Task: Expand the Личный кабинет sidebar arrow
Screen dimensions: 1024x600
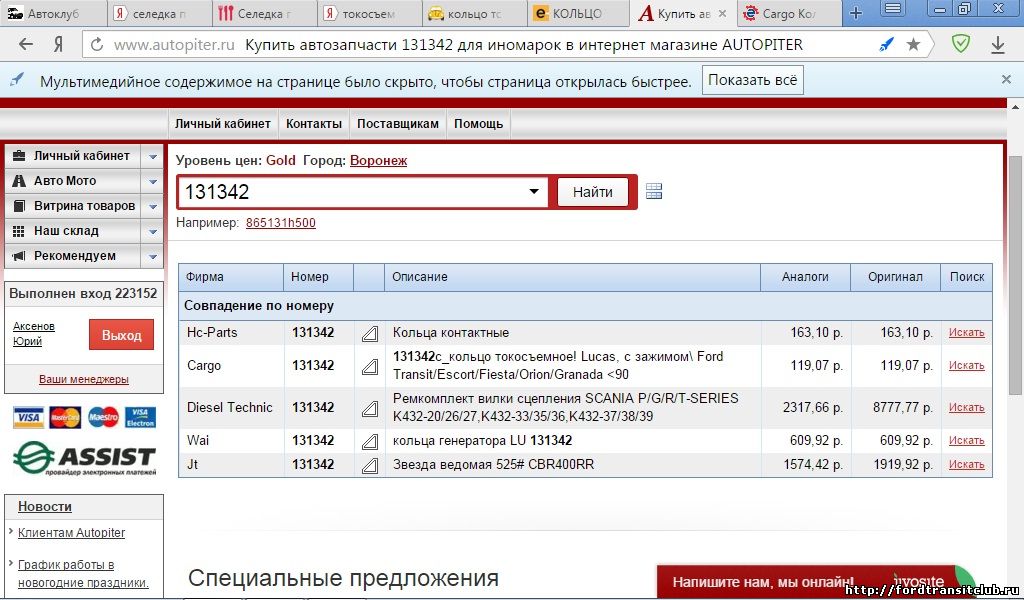Action: coord(152,157)
